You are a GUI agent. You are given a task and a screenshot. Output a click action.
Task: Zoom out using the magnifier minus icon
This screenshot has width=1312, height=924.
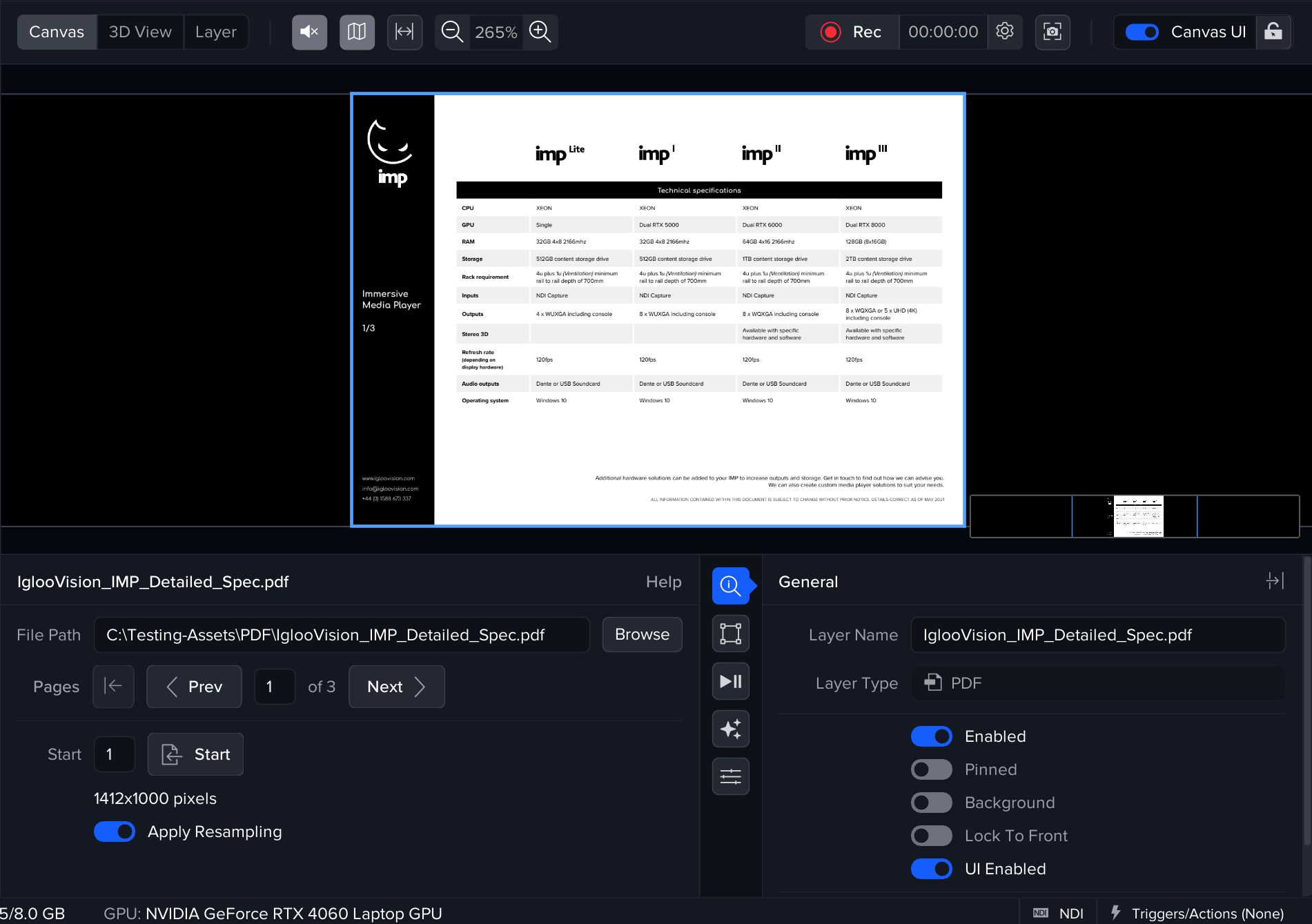(452, 32)
